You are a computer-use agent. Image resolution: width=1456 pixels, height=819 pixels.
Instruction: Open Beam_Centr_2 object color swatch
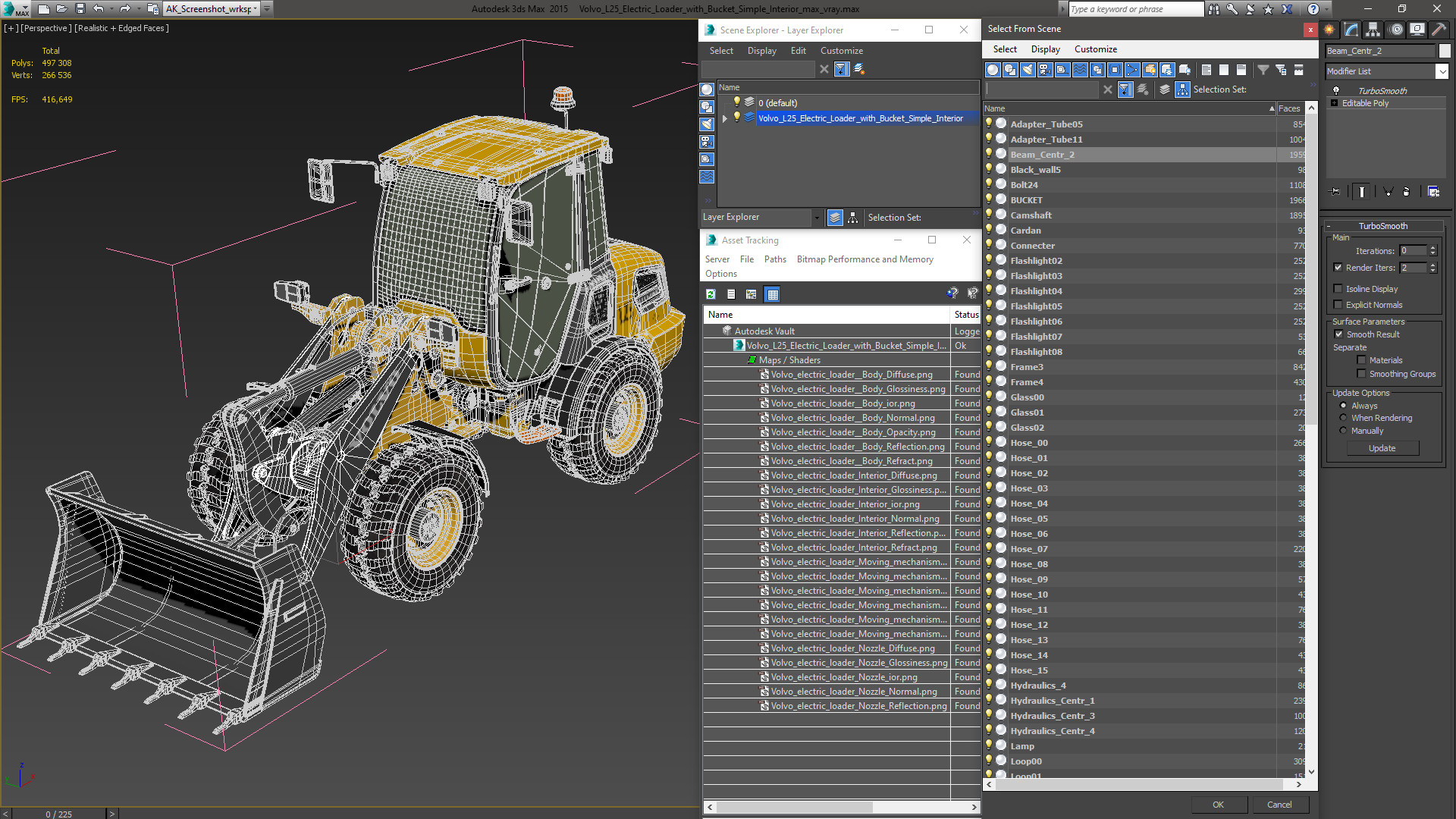click(x=1444, y=51)
